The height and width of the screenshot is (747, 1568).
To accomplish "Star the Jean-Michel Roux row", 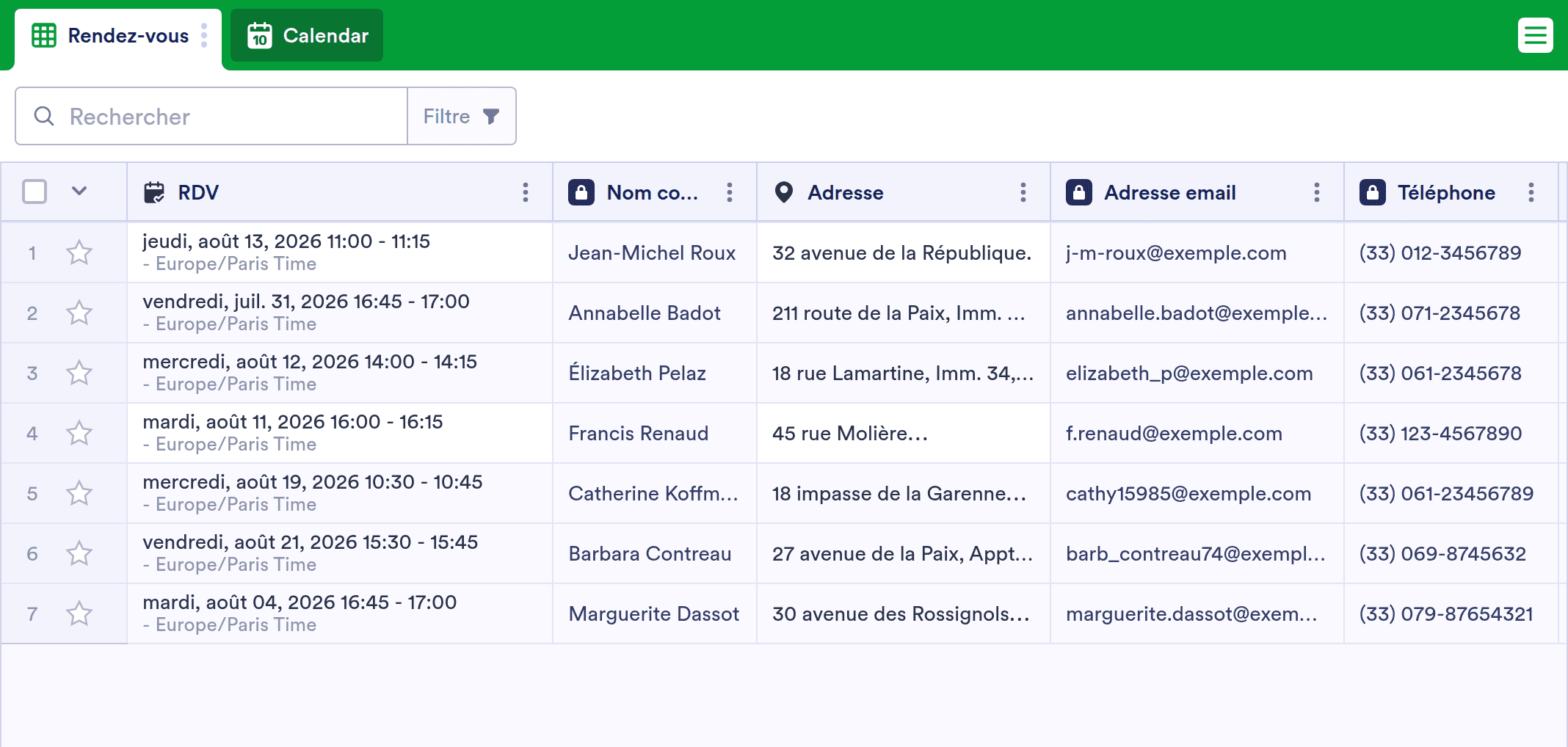I will coord(79,252).
